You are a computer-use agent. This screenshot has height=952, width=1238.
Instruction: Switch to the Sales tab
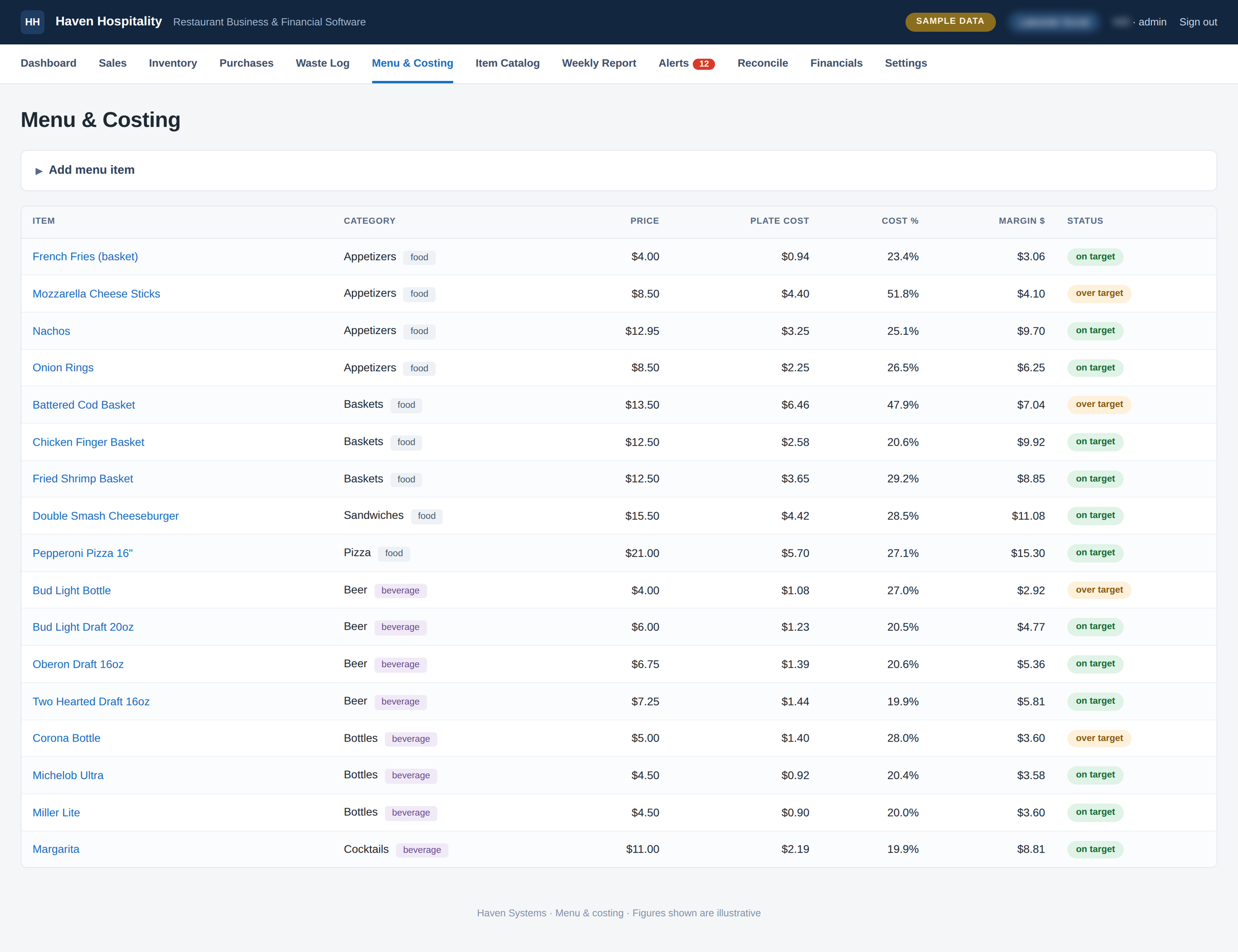pyautogui.click(x=112, y=63)
